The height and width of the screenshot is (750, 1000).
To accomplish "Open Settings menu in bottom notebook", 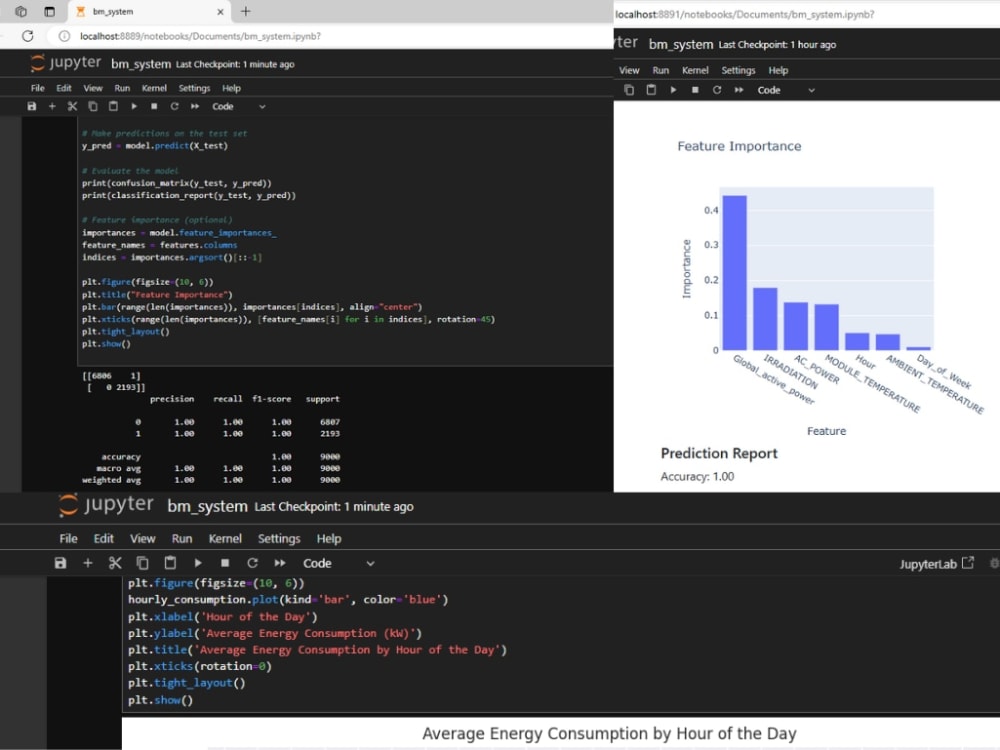I will pos(279,539).
